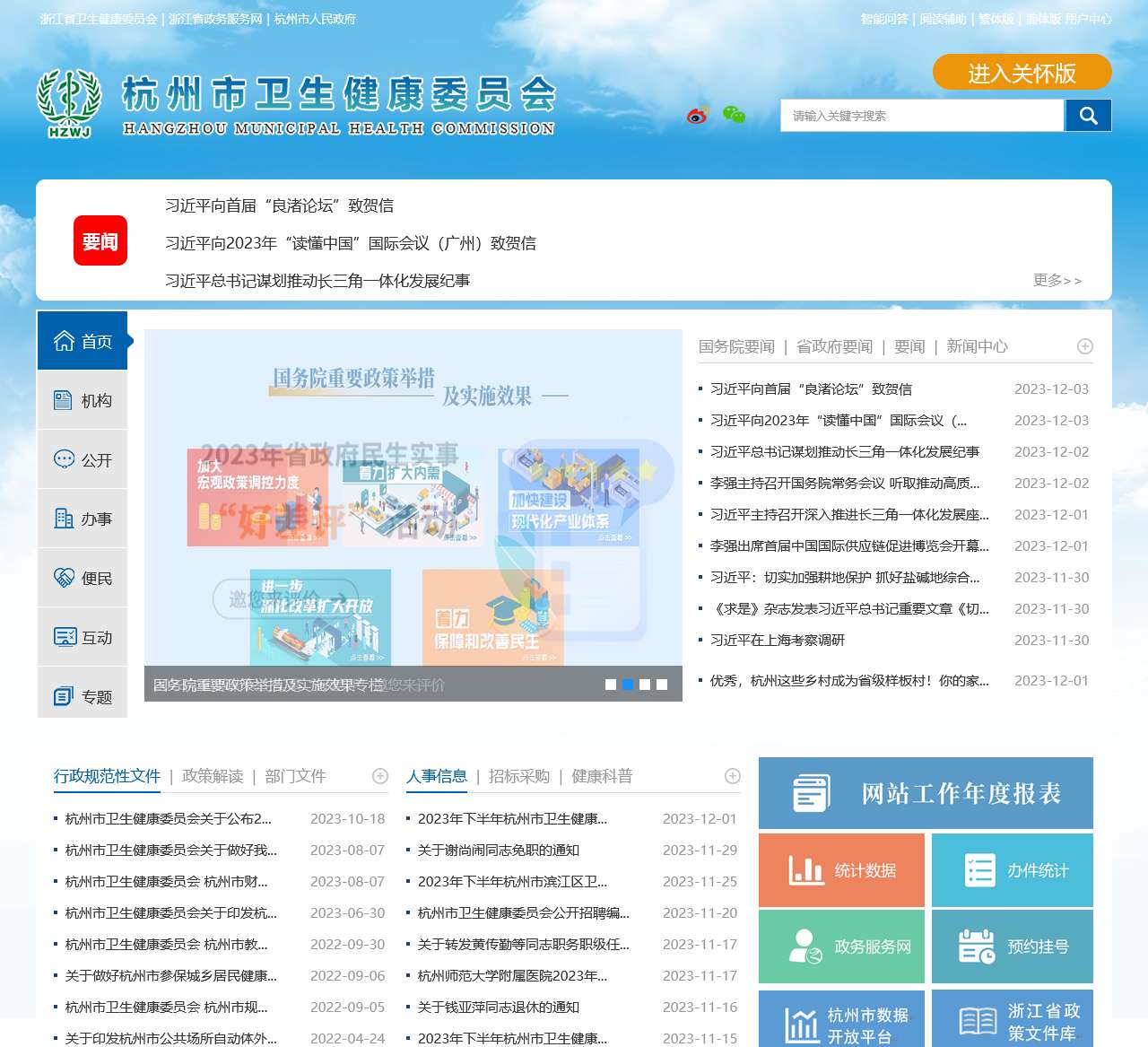The height and width of the screenshot is (1047, 1148).
Task: Go to 机构 in the sidebar menu
Action: pos(83,401)
